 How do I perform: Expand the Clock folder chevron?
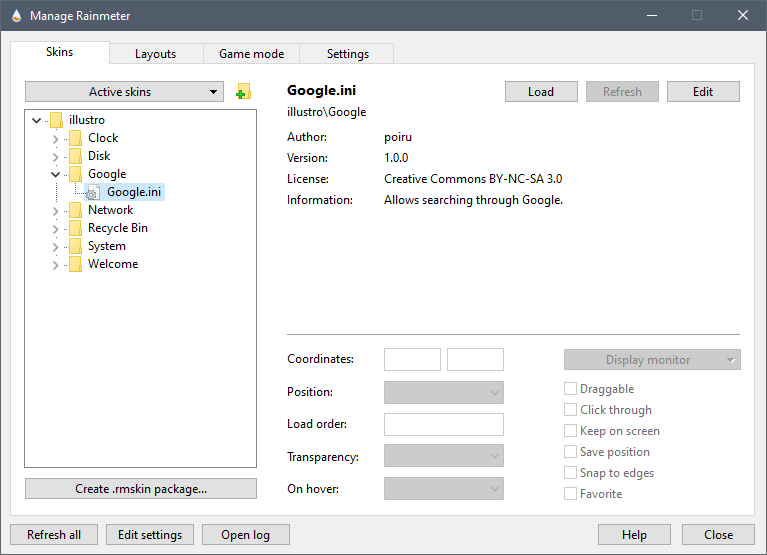tap(55, 139)
